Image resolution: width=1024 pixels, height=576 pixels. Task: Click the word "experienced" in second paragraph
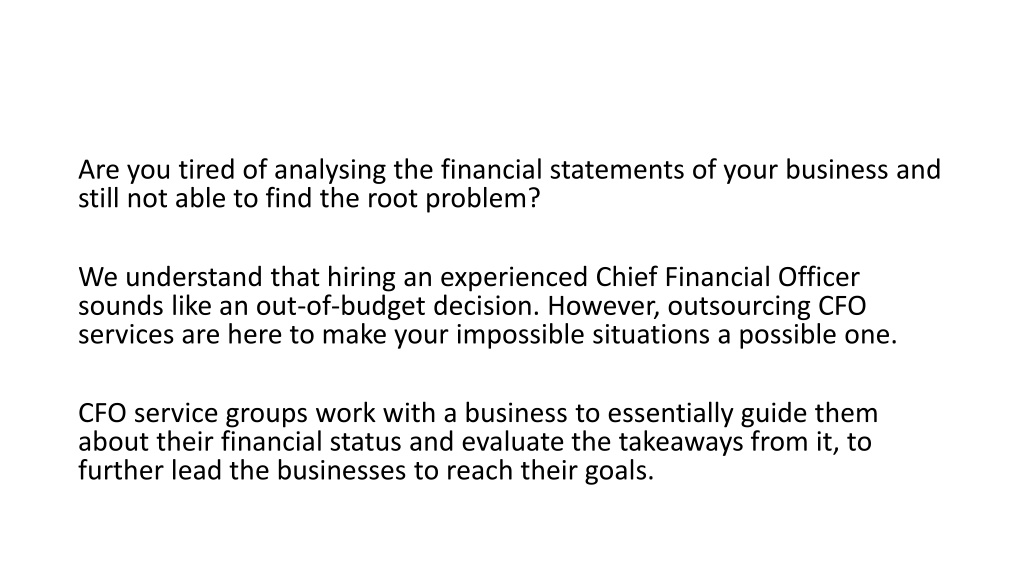514,278
